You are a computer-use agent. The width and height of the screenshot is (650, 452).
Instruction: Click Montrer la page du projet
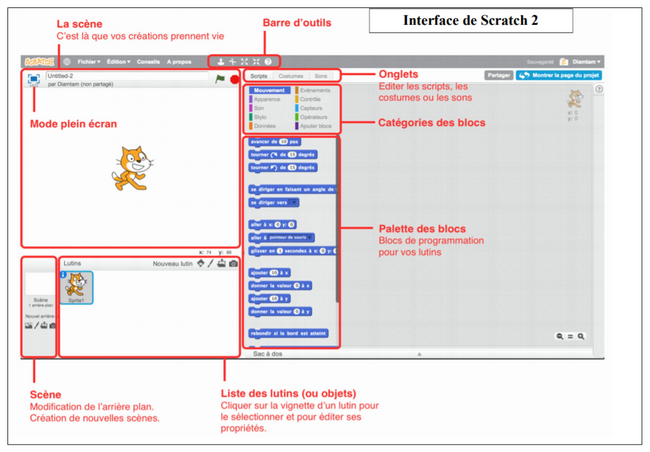pos(559,75)
